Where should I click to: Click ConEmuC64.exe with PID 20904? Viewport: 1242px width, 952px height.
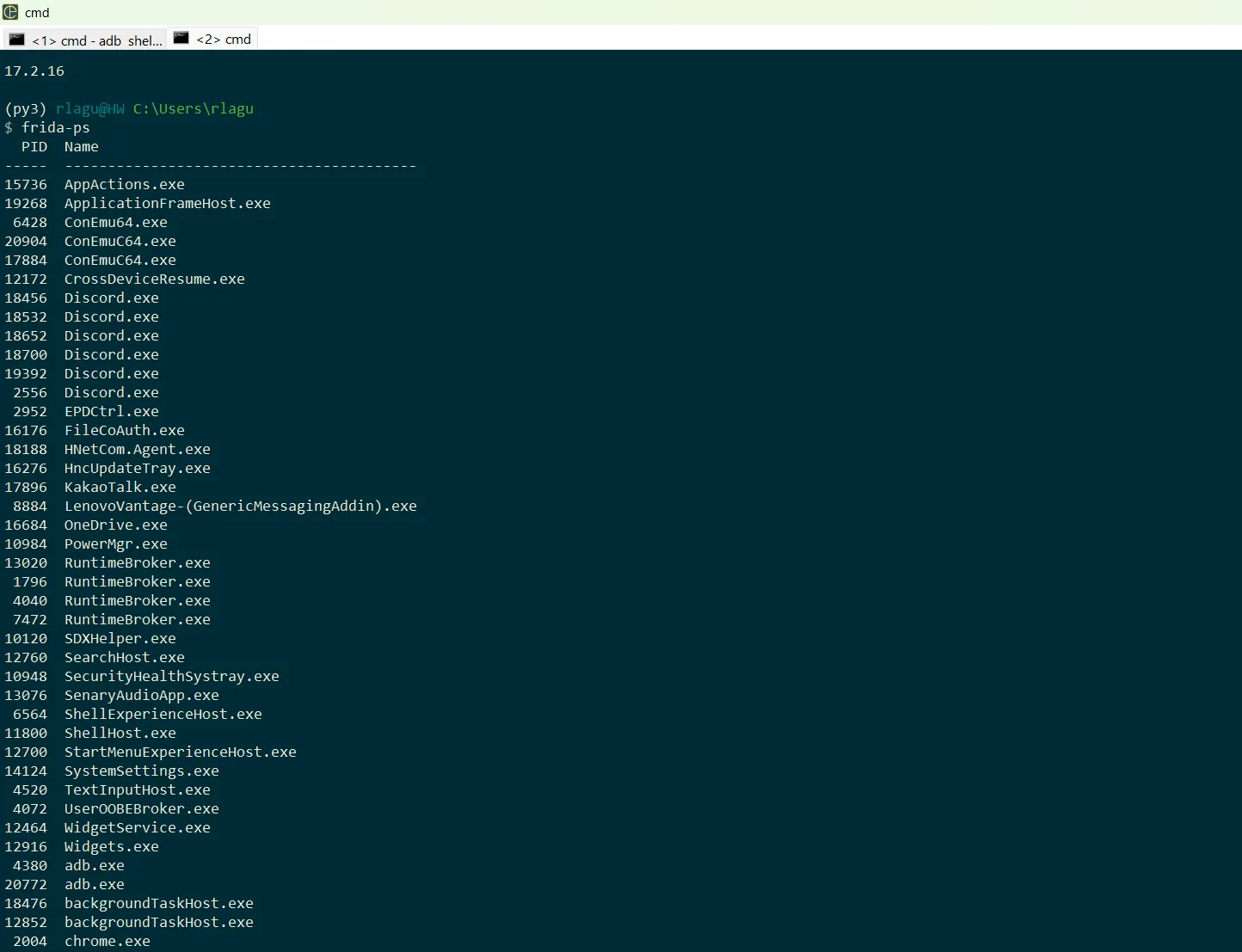pos(120,241)
